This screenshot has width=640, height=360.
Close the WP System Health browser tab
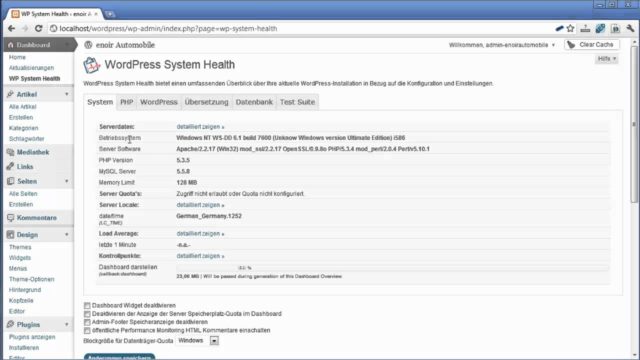[96, 14]
